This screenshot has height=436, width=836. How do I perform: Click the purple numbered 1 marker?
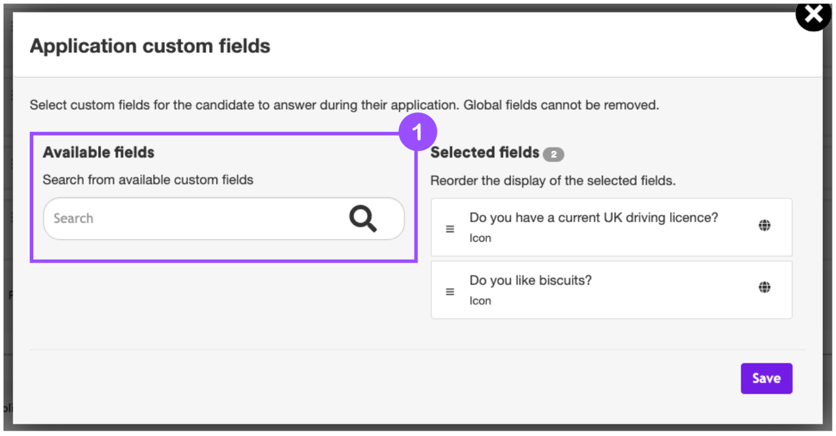point(418,132)
